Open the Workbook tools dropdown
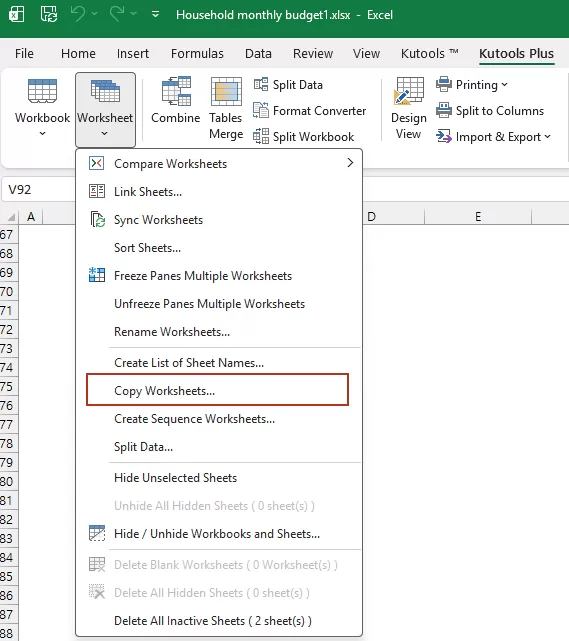Screen dimensions: 569x641 tap(43, 108)
